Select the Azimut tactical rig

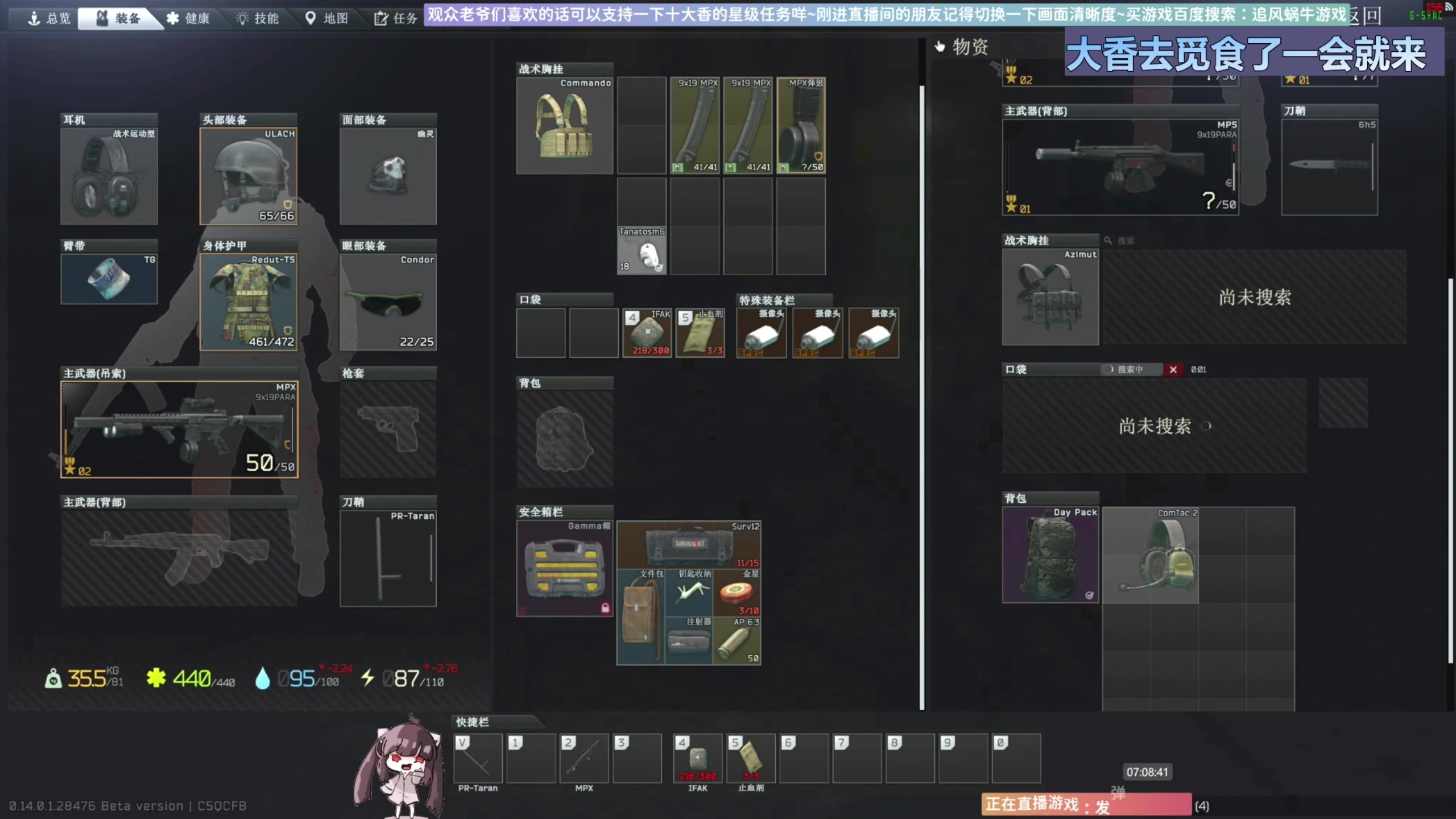[x=1050, y=297]
